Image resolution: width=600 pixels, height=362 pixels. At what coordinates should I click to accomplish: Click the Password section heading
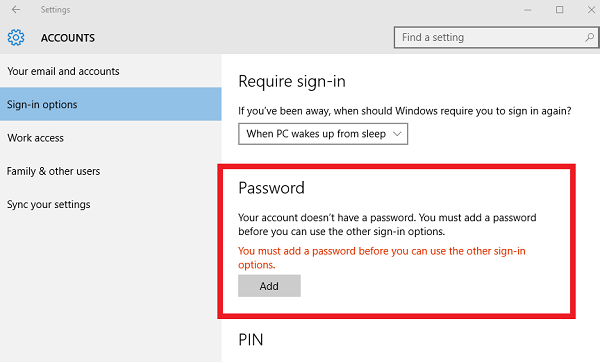pyautogui.click(x=272, y=188)
